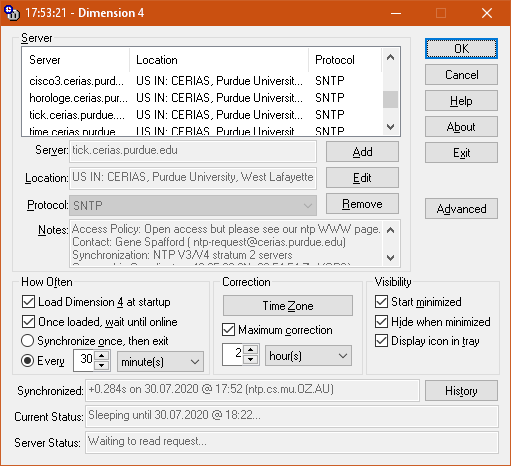Click the Every interval number field

click(85, 360)
